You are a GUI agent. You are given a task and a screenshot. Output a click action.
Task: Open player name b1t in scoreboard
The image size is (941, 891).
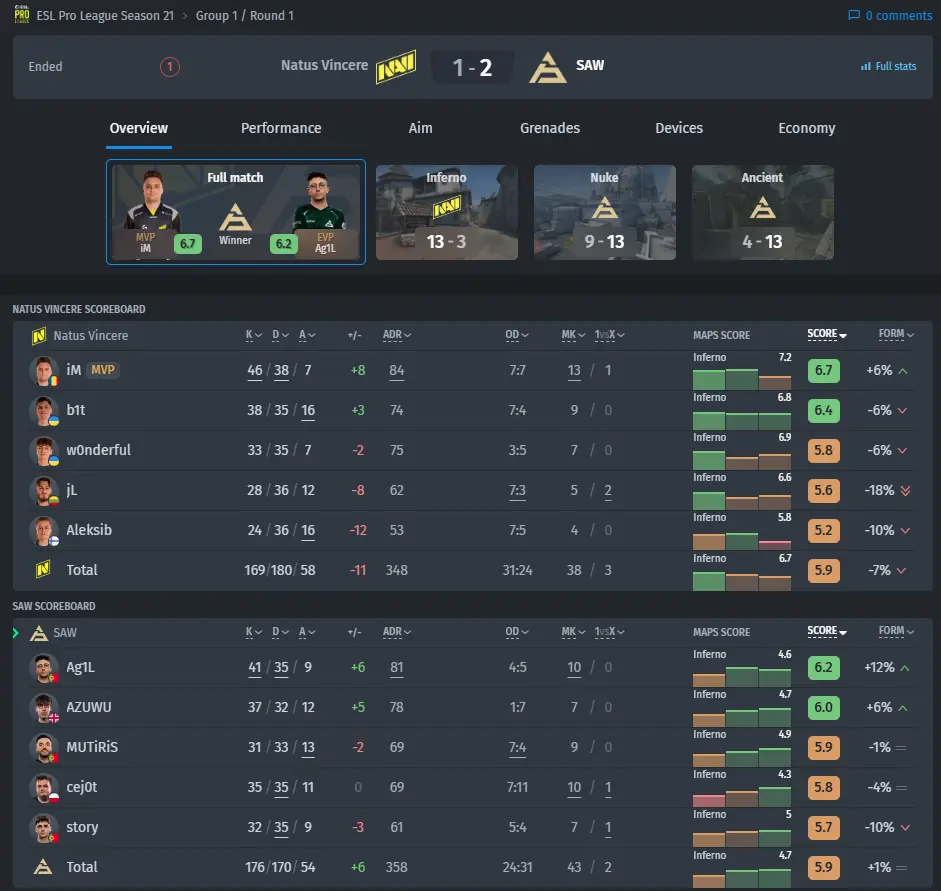(x=76, y=410)
